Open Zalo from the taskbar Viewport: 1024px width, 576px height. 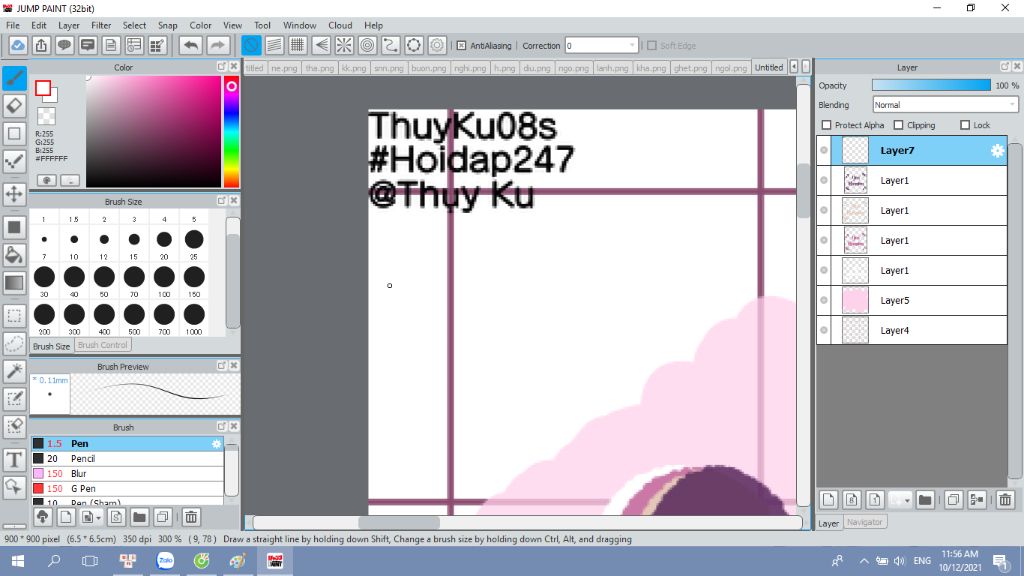point(165,560)
